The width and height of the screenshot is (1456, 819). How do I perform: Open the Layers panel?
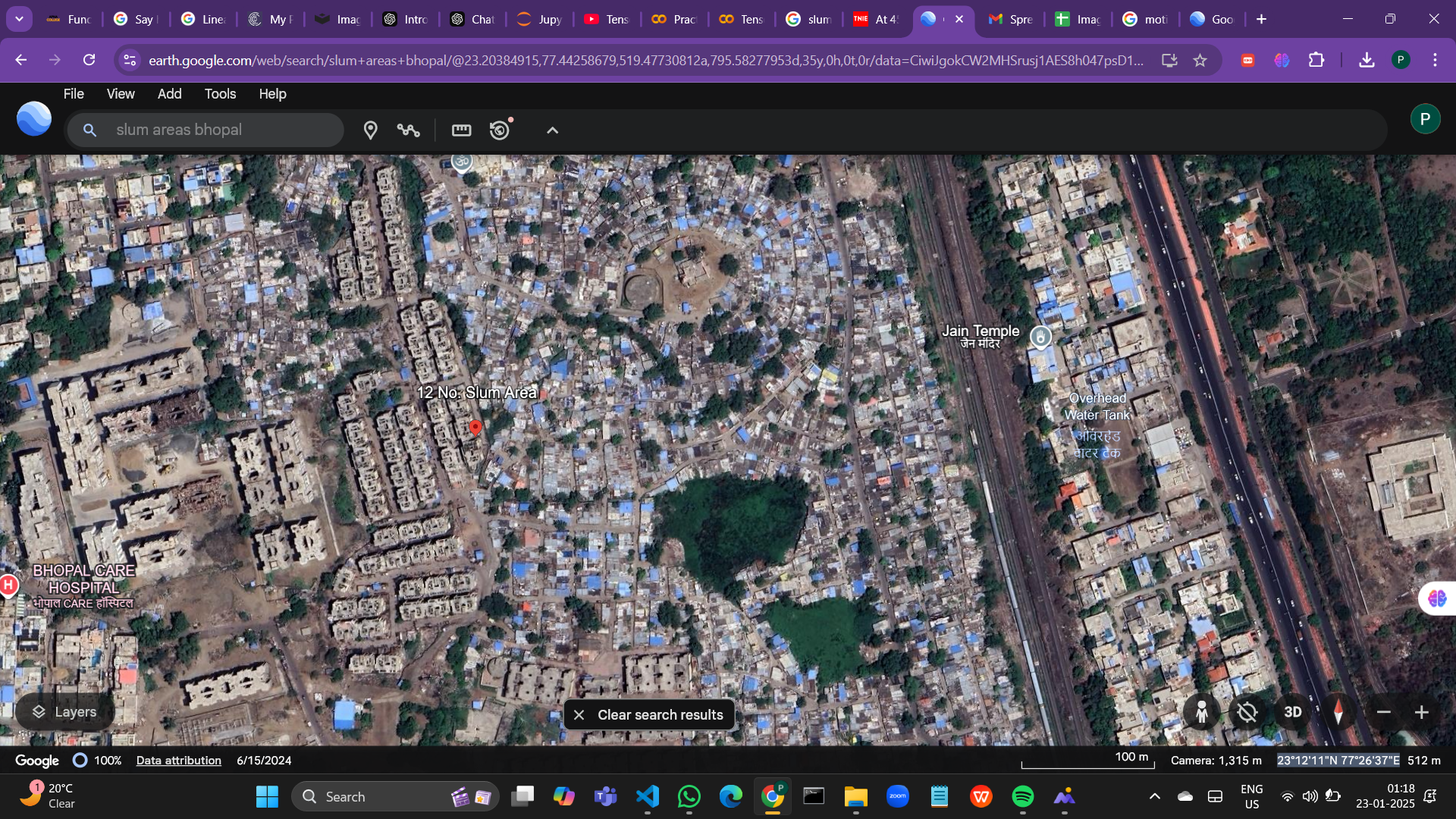pyautogui.click(x=65, y=712)
